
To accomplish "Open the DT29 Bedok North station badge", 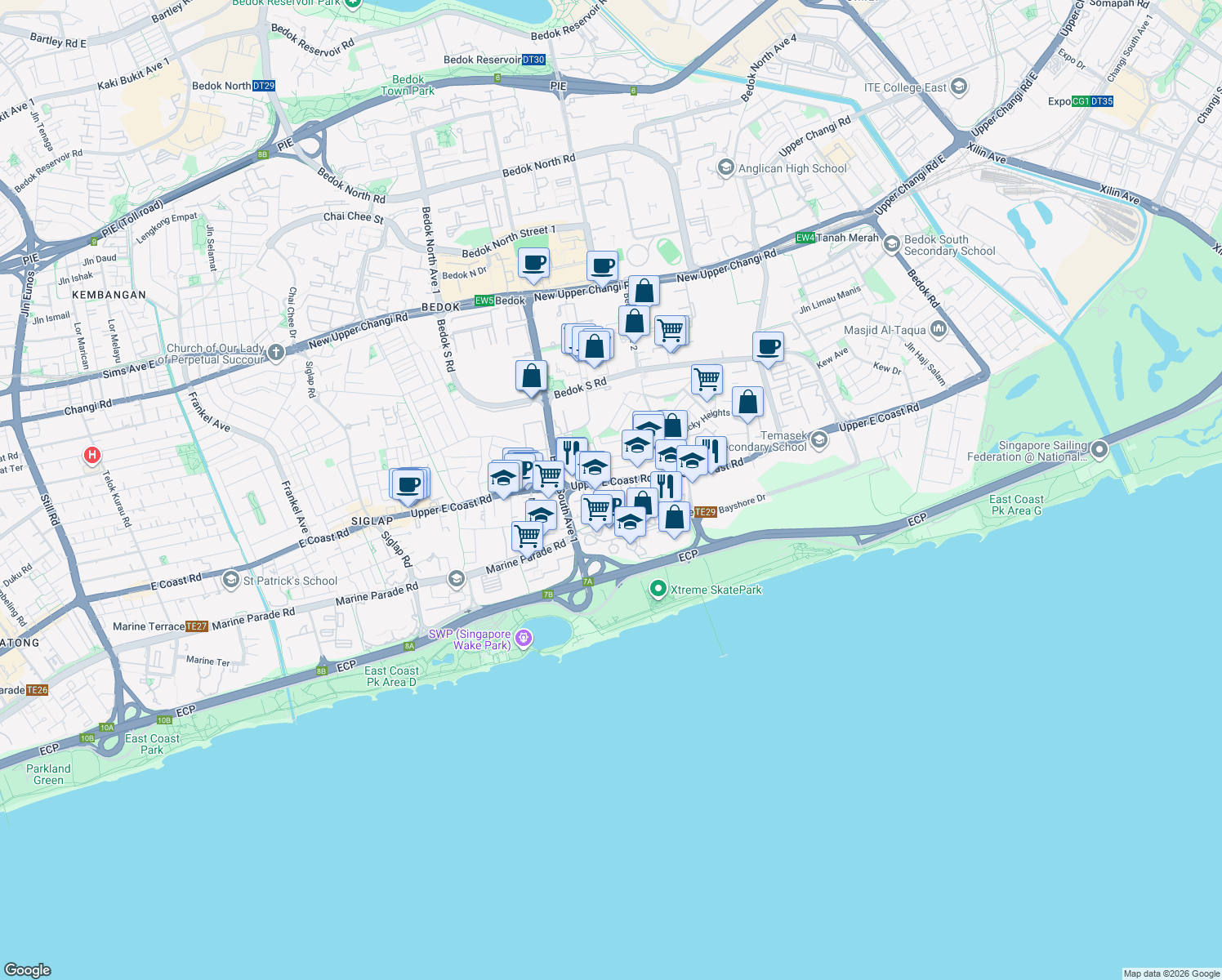I will [x=264, y=86].
